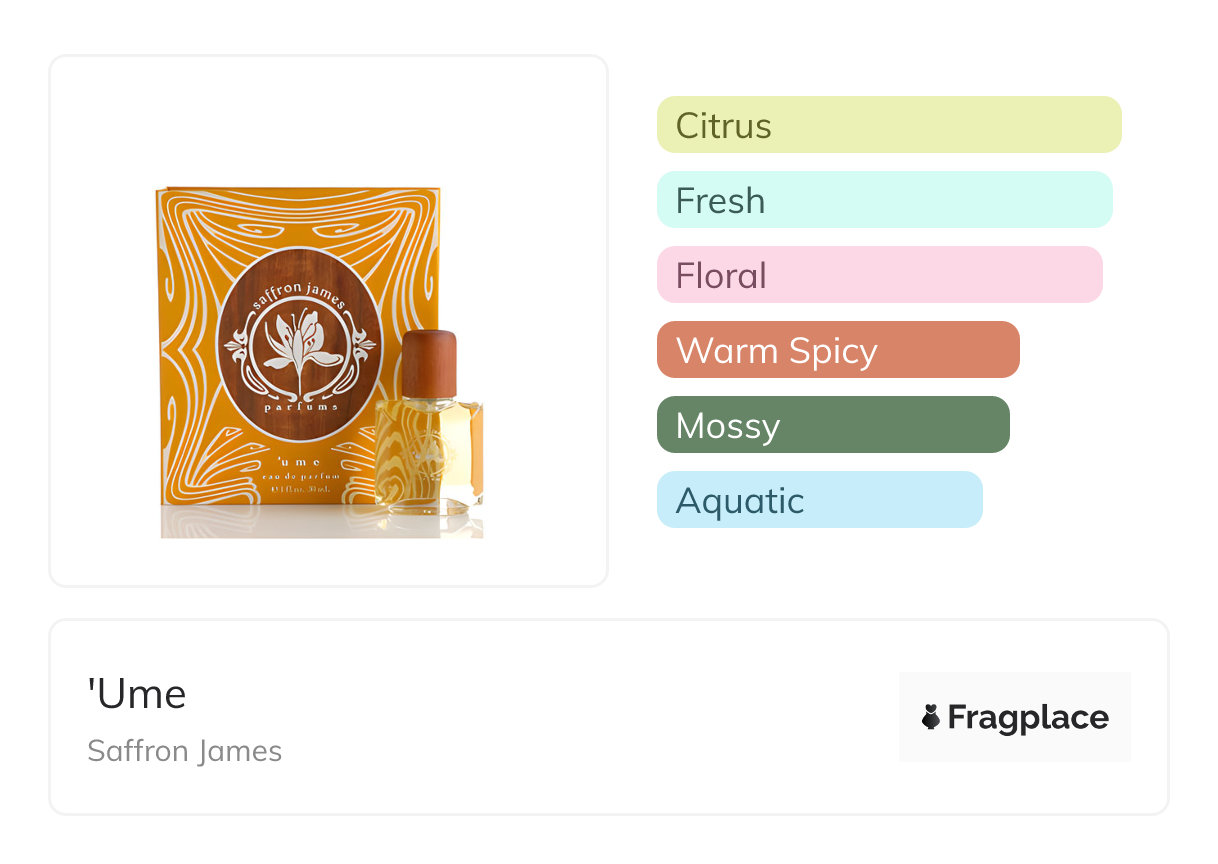This screenshot has height=864, width=1218.
Task: Click the volume text at the box bottom
Action: [300, 490]
